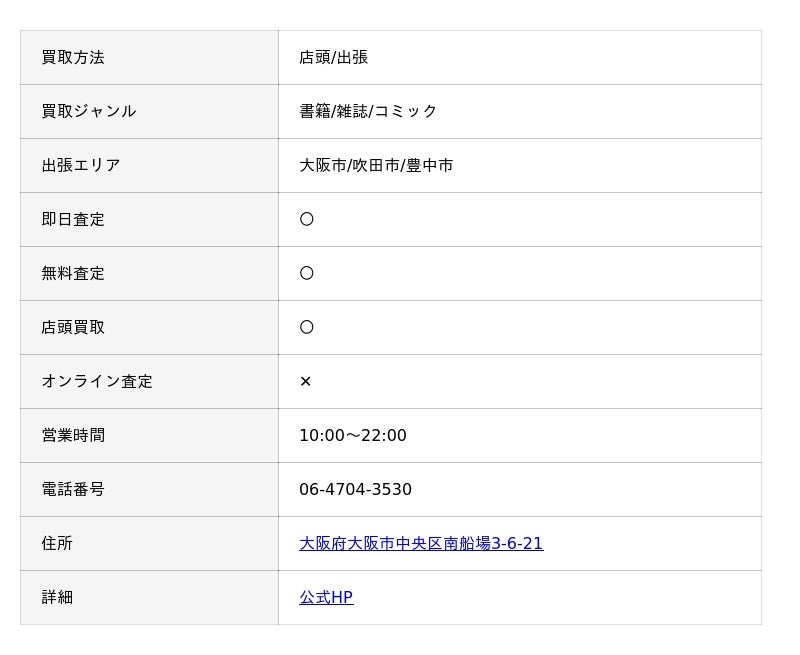The width and height of the screenshot is (800, 655).
Task: Click the business hours 10:00〜22:00
Action: 353,435
